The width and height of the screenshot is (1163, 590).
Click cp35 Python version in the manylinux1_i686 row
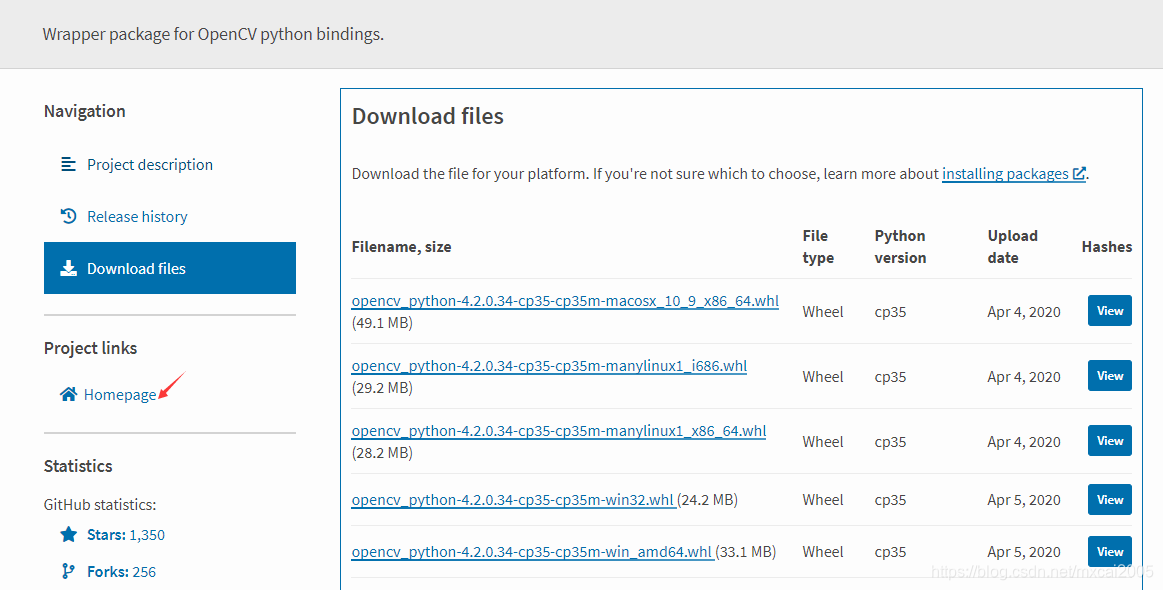[890, 377]
